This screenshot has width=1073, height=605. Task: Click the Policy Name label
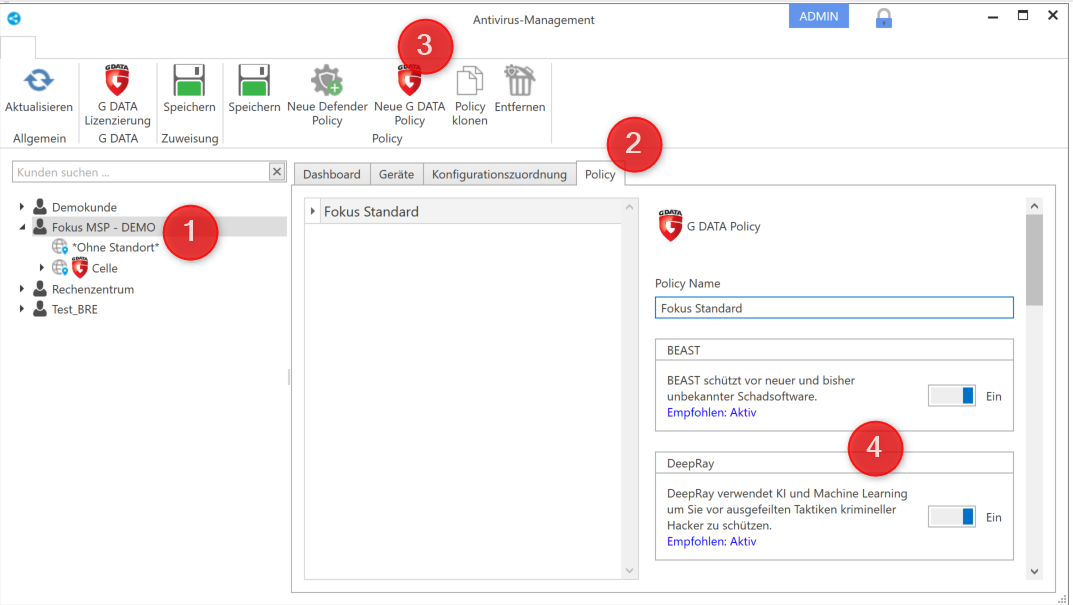(x=687, y=283)
